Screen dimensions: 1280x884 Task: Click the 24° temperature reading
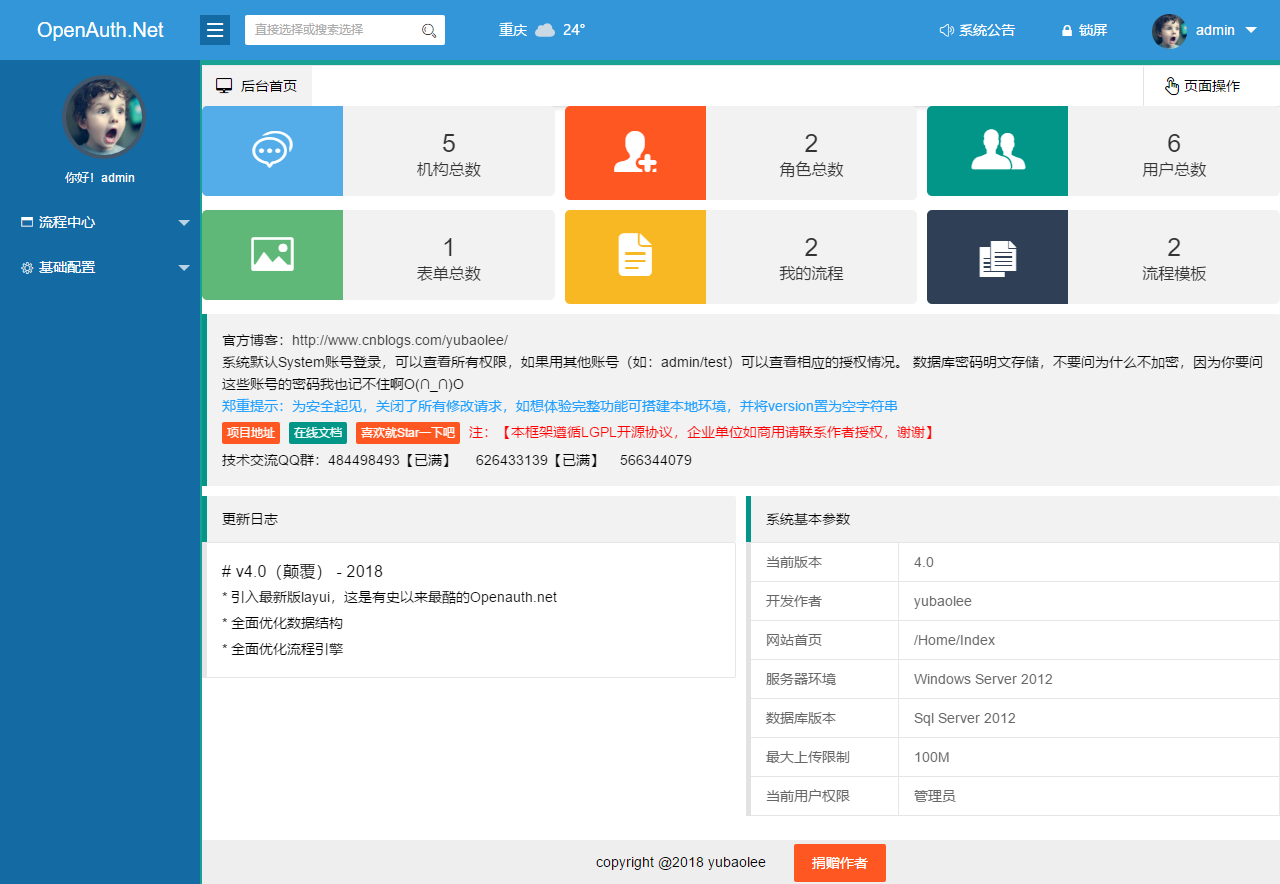(x=574, y=30)
